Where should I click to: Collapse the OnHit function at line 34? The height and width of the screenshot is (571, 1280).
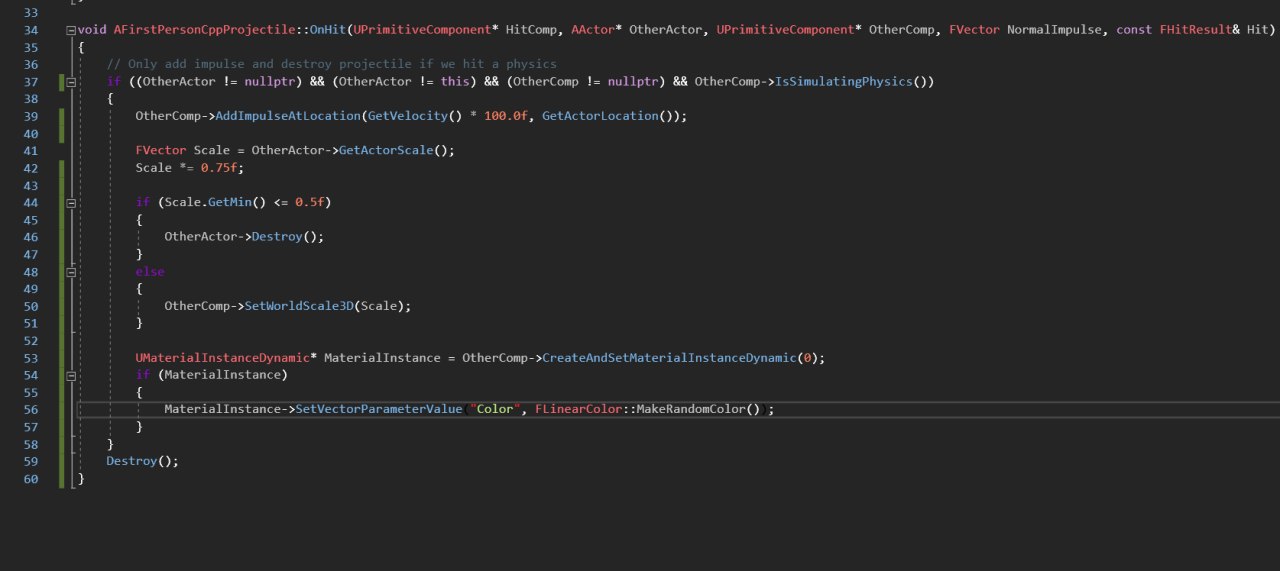(71, 30)
